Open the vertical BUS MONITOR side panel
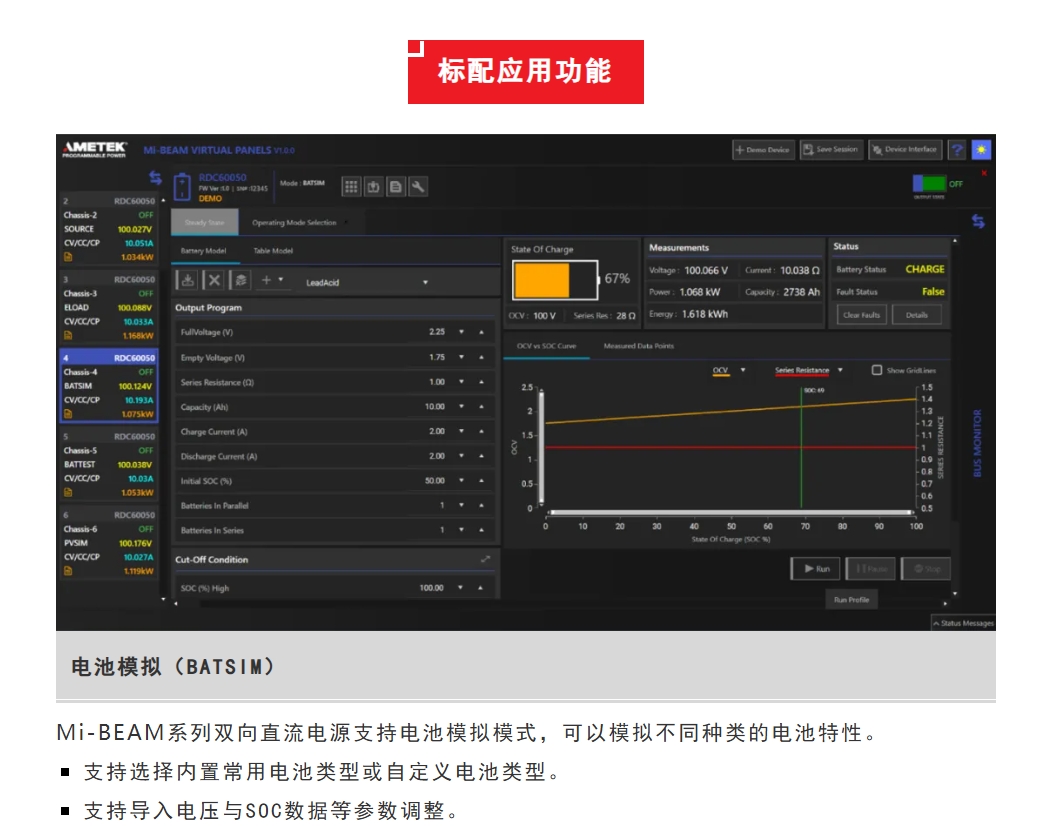This screenshot has width=1041, height=826. [977, 443]
